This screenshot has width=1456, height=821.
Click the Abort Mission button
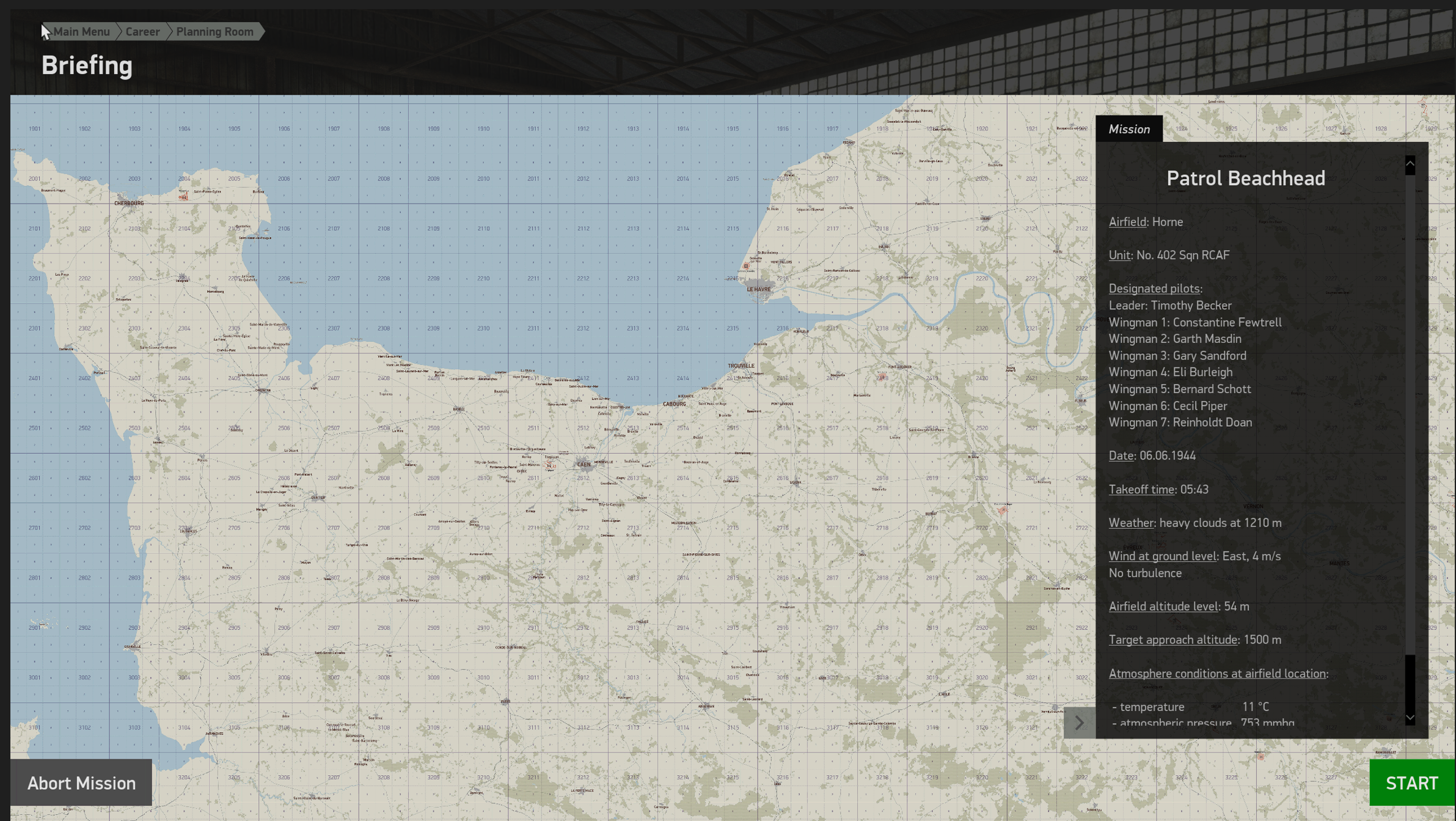click(x=81, y=783)
